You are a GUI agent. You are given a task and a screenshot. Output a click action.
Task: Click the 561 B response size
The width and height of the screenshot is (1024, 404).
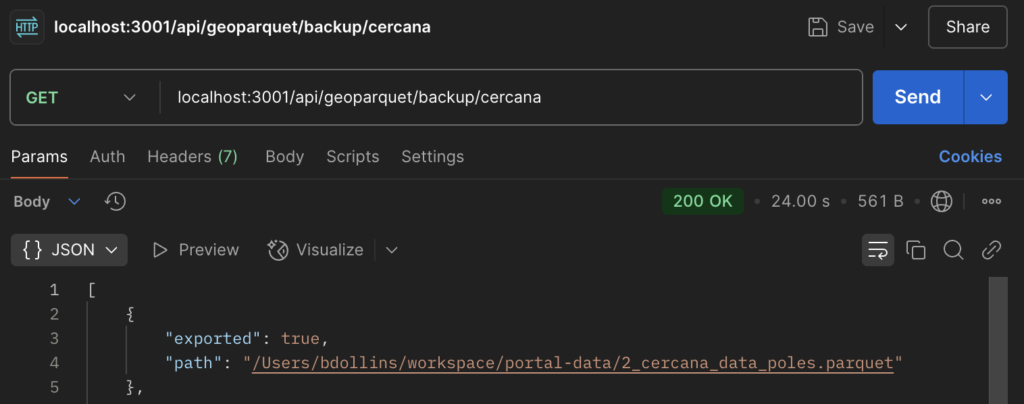[881, 202]
